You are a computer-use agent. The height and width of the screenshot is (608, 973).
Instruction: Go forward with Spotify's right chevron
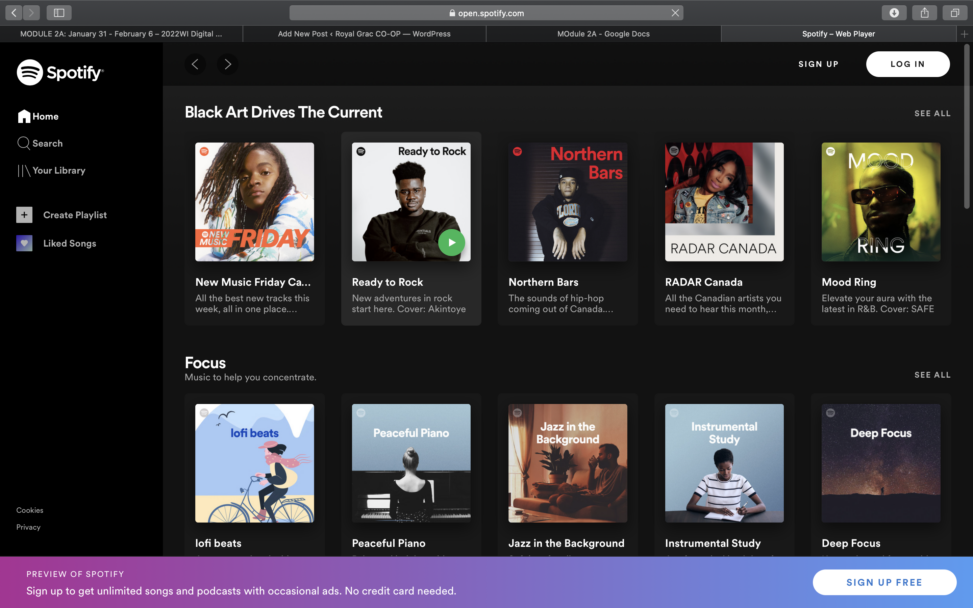click(228, 64)
